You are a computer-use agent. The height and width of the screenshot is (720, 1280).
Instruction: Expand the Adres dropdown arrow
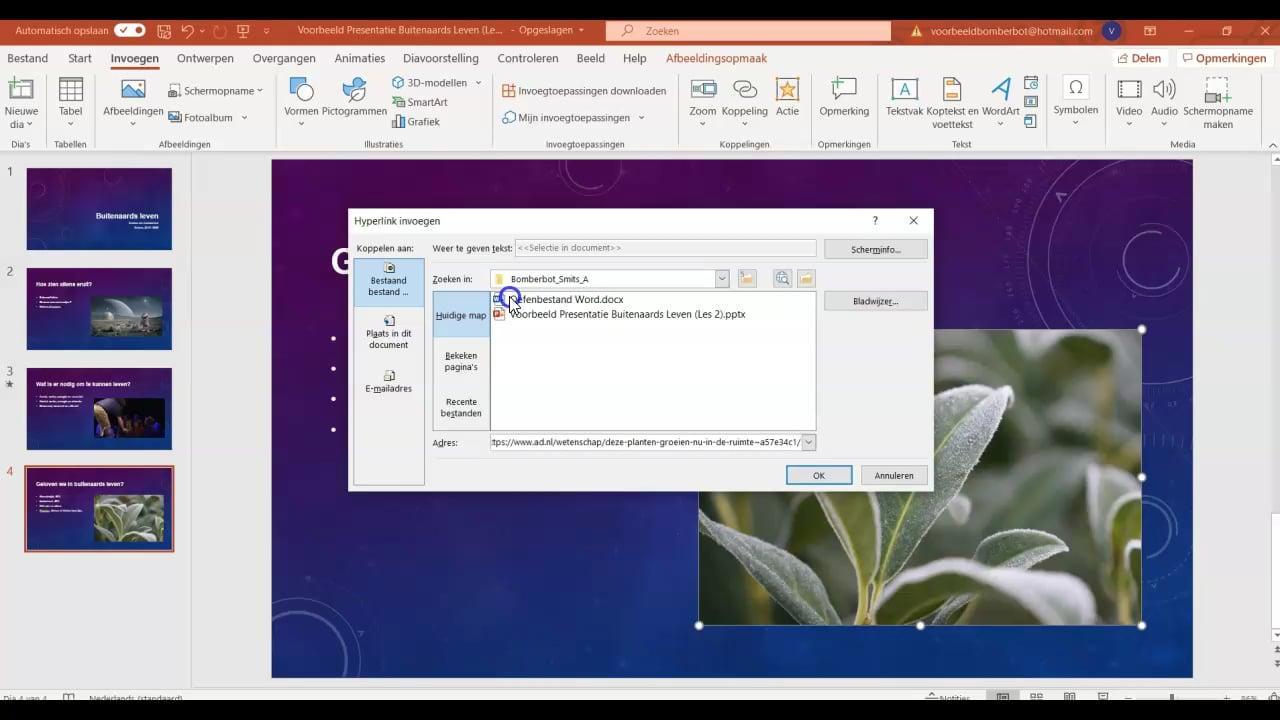[809, 442]
